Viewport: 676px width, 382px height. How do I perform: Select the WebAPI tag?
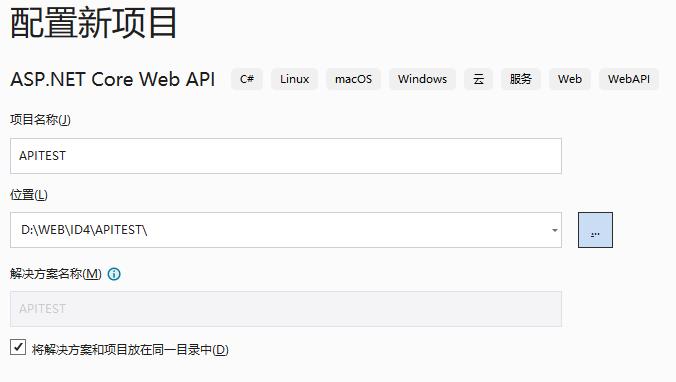[x=629, y=79]
